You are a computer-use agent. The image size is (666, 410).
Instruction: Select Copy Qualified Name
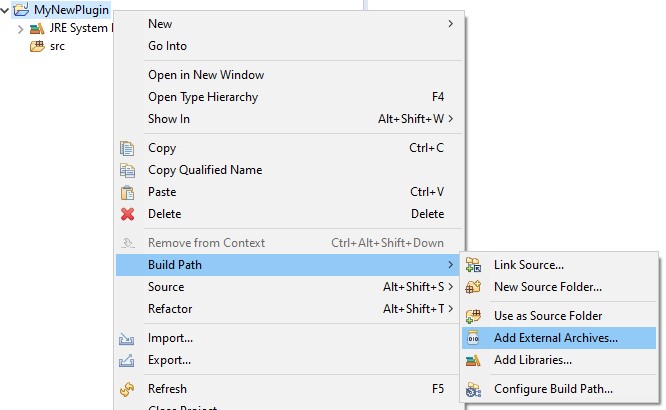(205, 170)
